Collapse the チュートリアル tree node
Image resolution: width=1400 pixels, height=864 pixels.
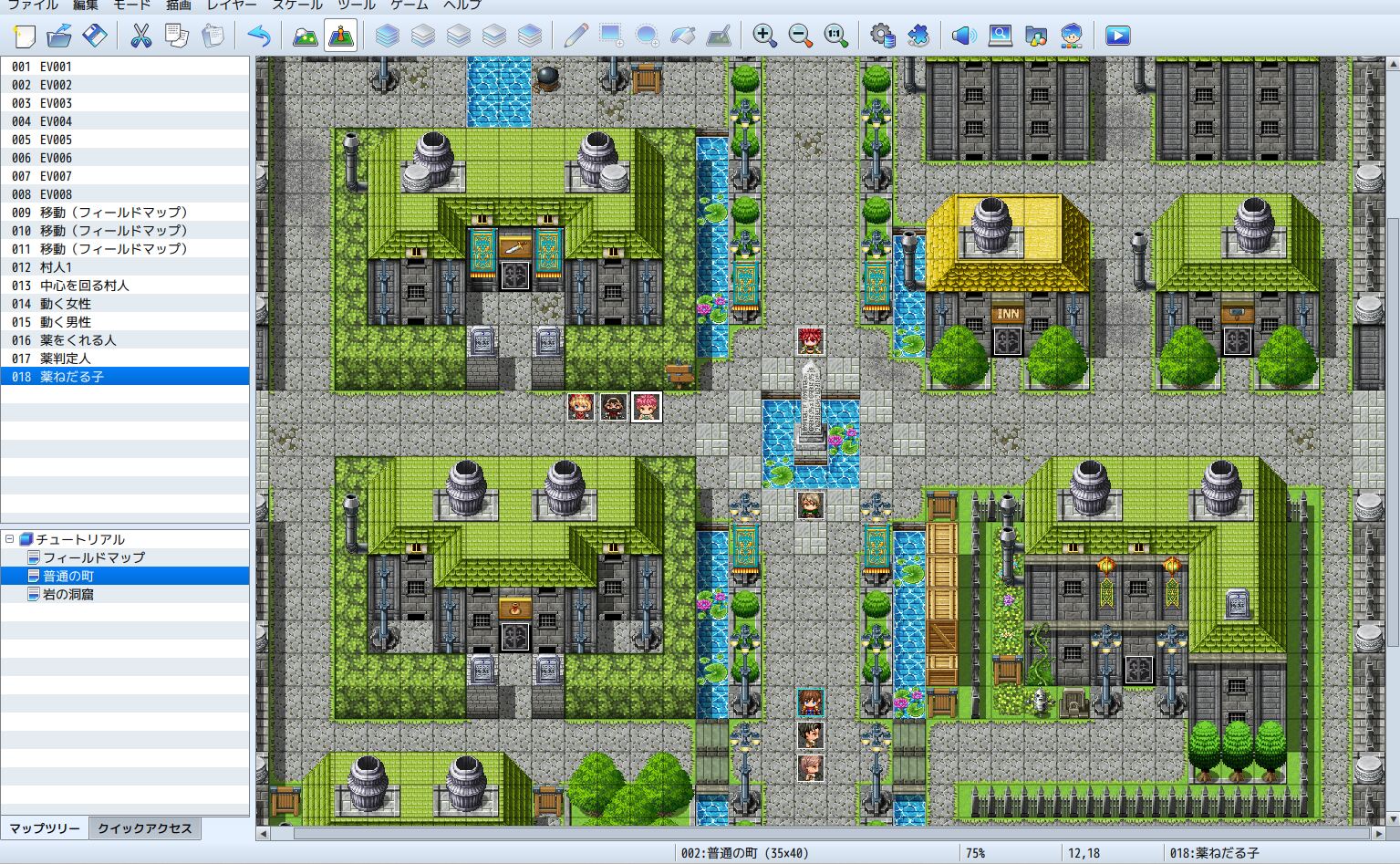coord(9,539)
